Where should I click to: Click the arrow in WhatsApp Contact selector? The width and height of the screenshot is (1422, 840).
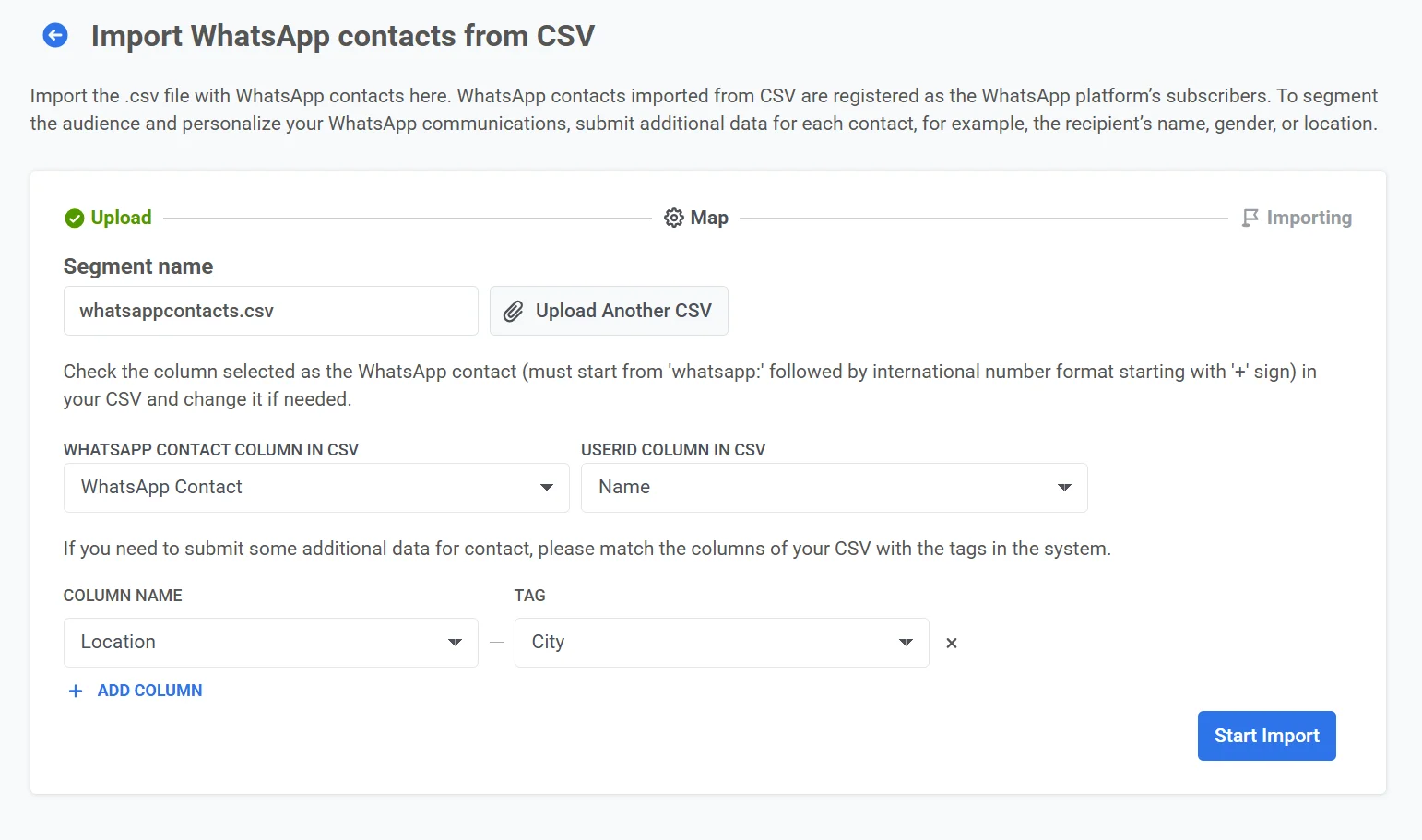click(547, 488)
